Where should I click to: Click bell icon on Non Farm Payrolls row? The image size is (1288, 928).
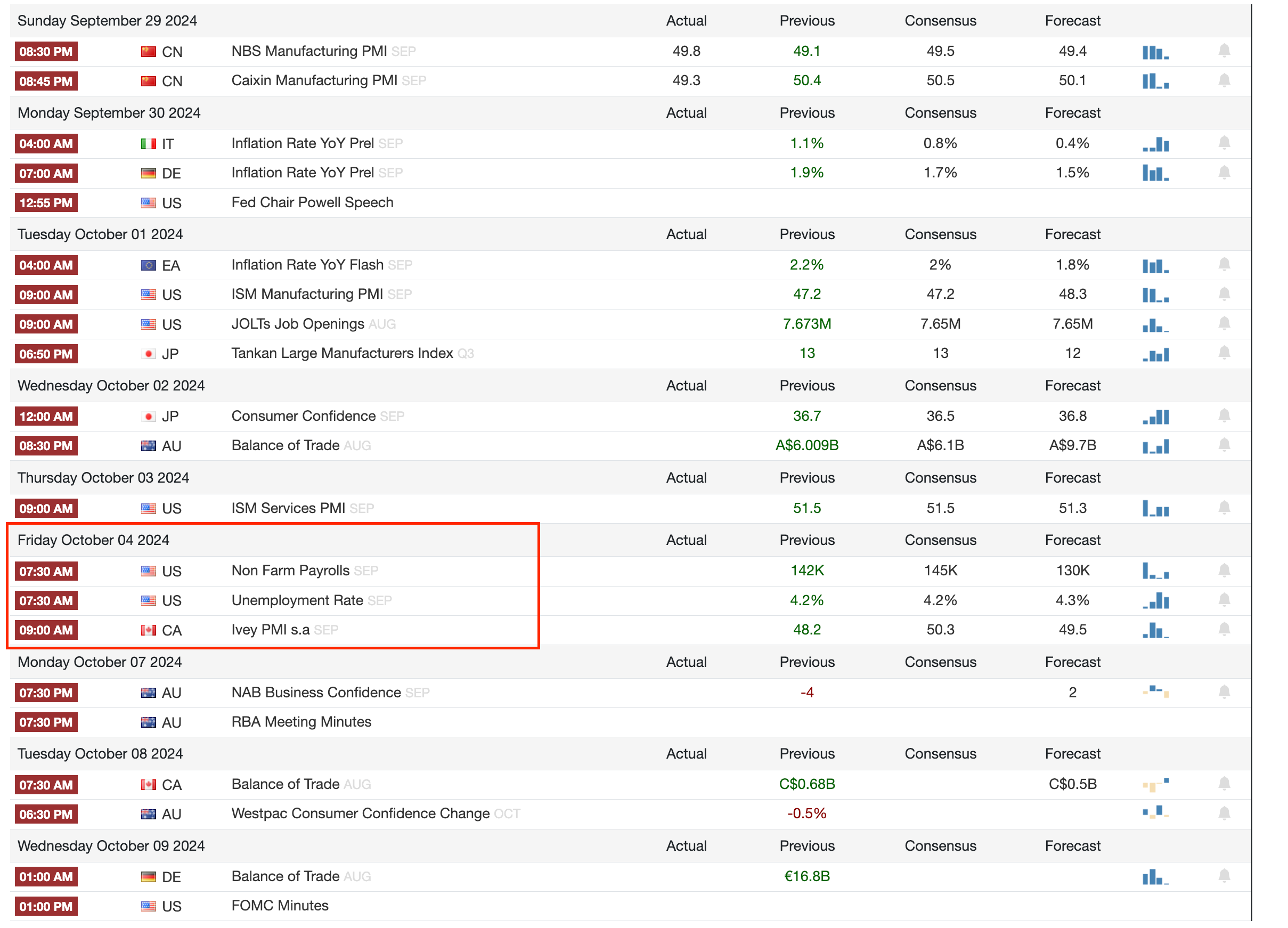pos(1224,570)
